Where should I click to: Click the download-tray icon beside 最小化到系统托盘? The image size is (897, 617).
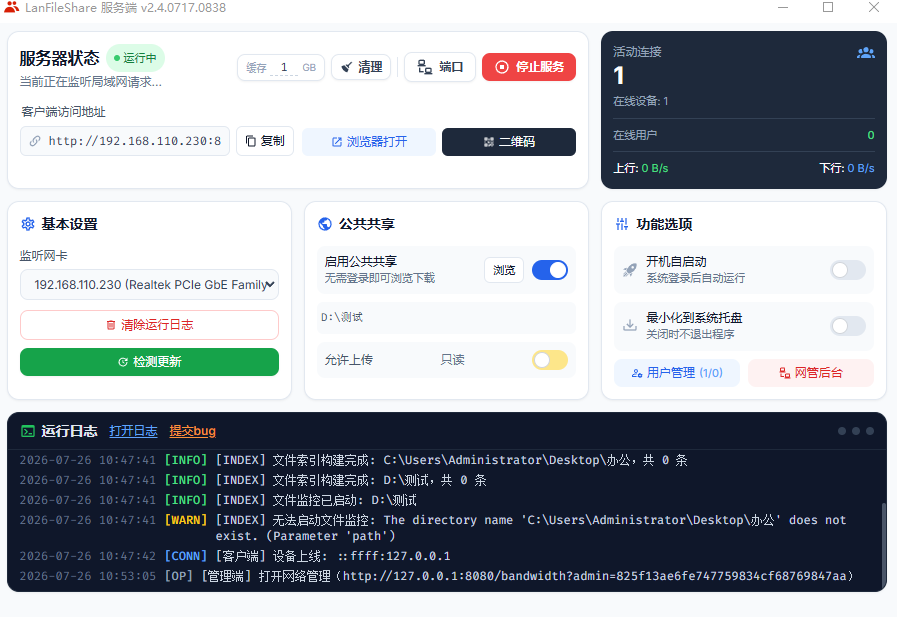630,325
